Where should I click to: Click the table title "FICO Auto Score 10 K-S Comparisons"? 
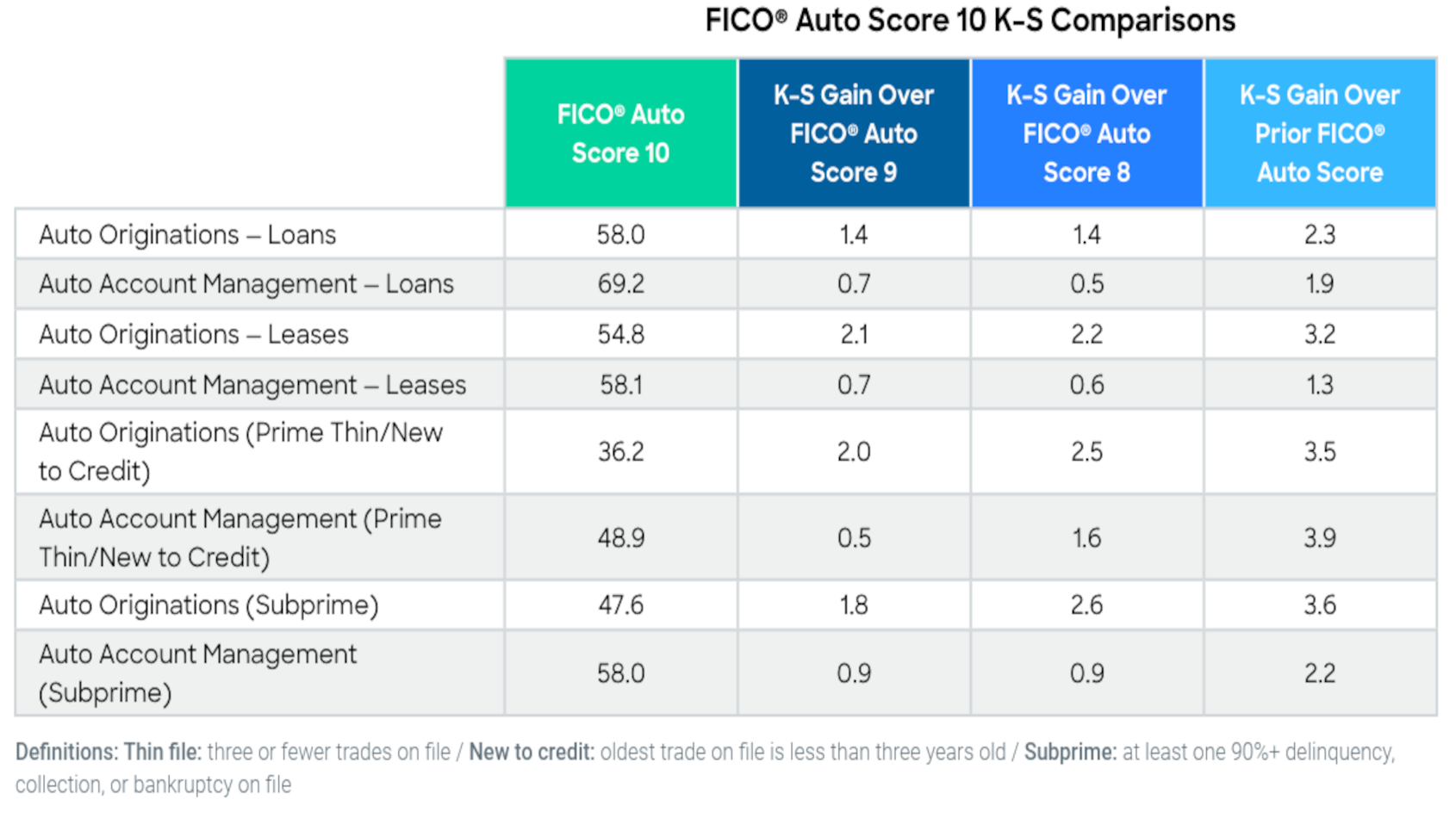[x=970, y=21]
